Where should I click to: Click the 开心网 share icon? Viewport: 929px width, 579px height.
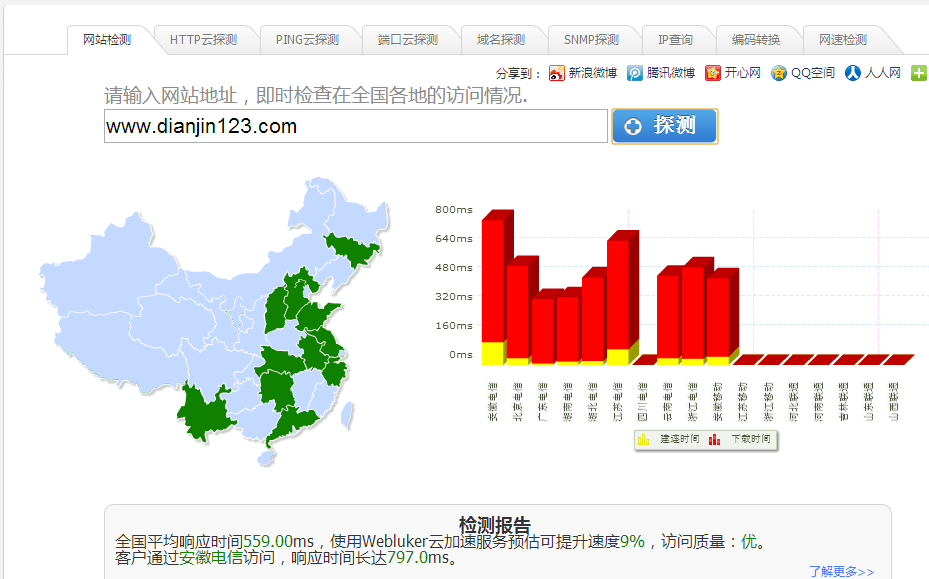(713, 73)
